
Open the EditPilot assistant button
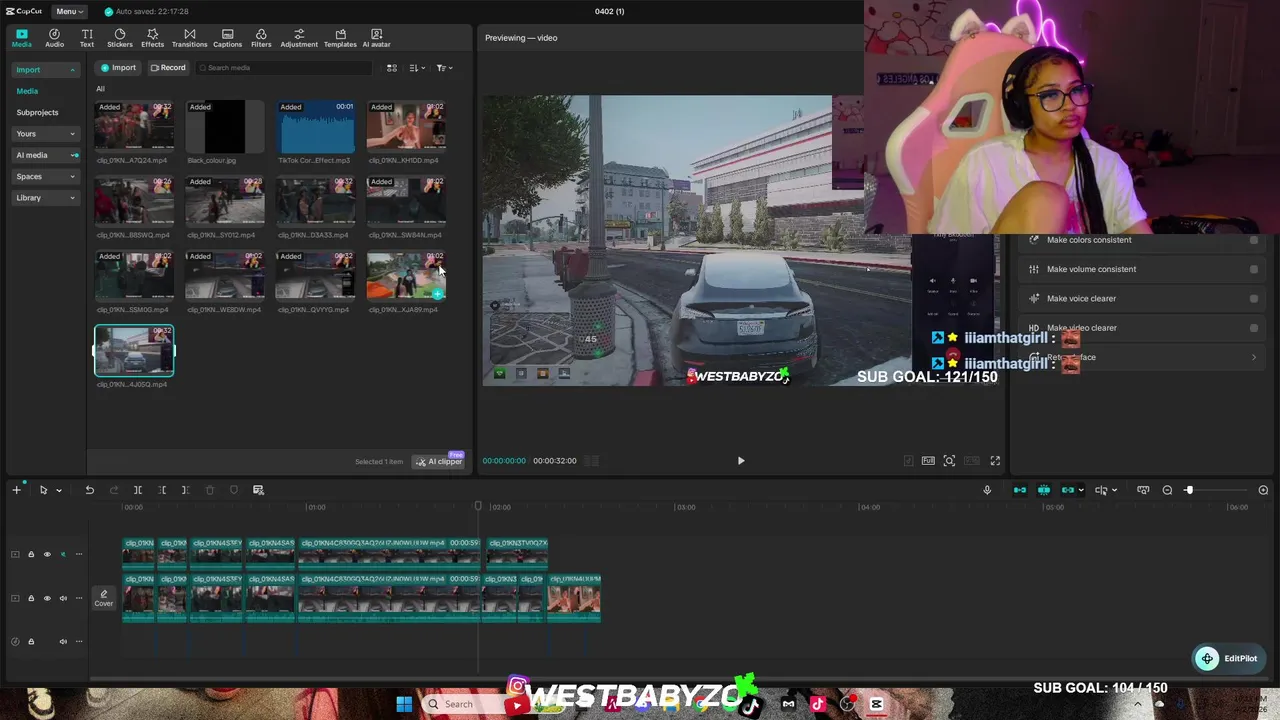tap(1230, 658)
